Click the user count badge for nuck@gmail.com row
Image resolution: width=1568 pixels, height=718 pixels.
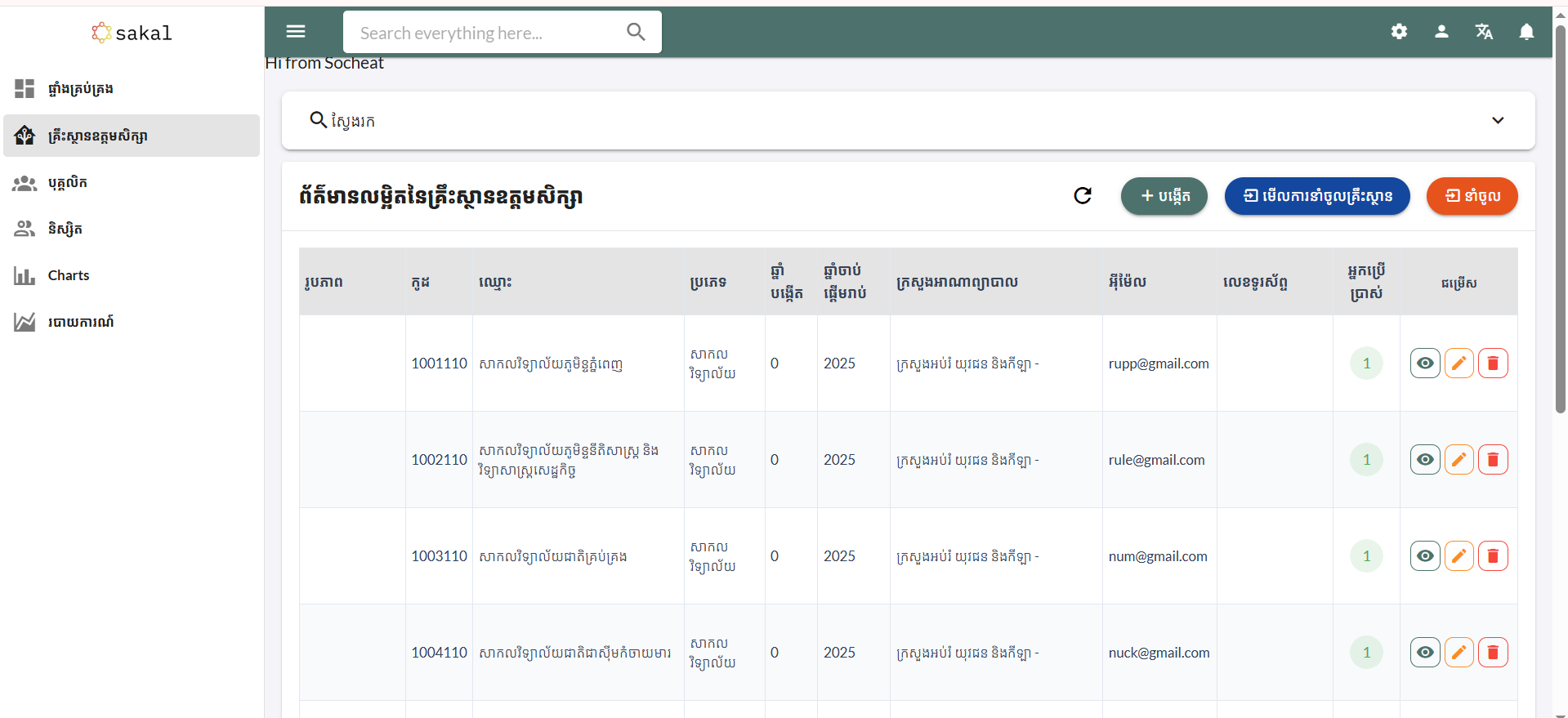pyautogui.click(x=1366, y=653)
